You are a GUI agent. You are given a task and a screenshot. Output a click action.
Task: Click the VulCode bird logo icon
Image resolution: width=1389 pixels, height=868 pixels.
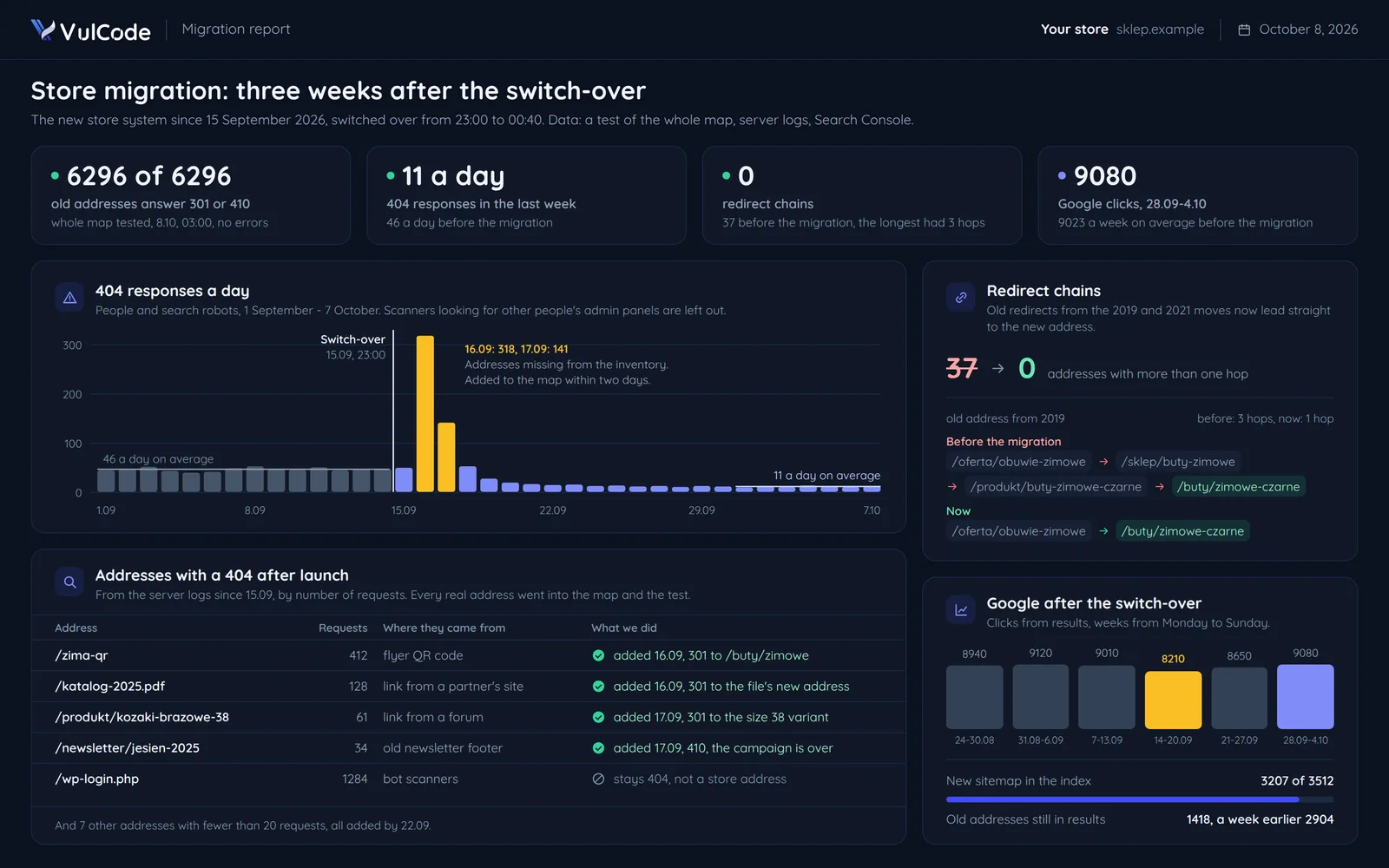click(43, 30)
